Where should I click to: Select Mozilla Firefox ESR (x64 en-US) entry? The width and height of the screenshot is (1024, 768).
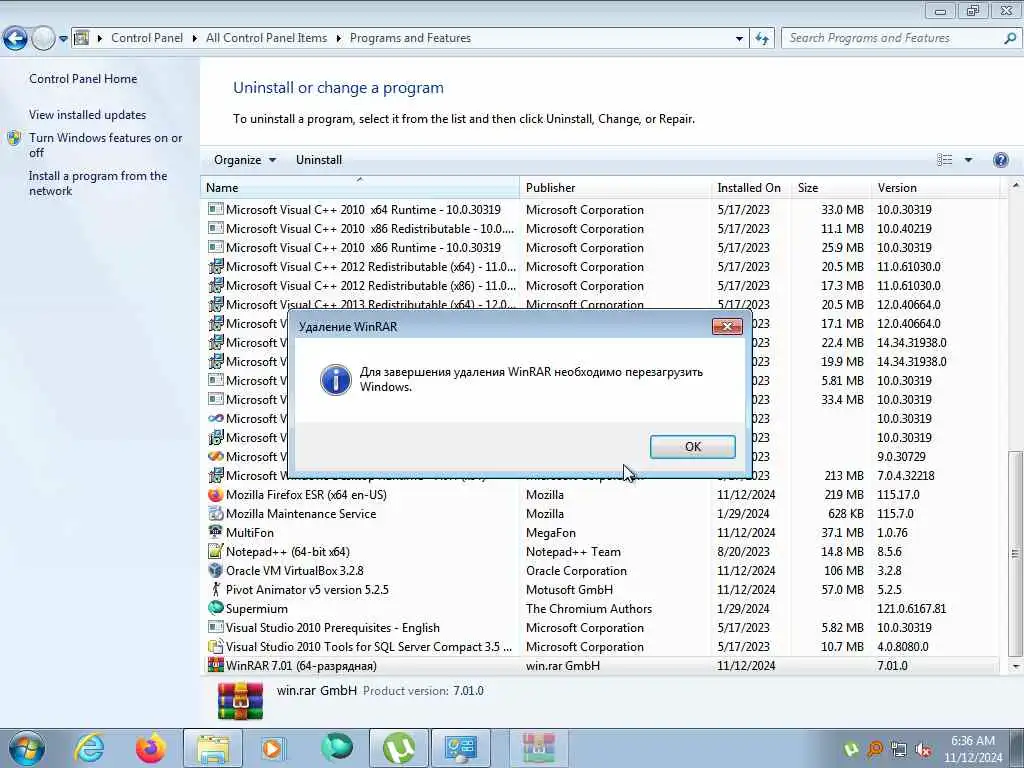[x=601, y=495]
